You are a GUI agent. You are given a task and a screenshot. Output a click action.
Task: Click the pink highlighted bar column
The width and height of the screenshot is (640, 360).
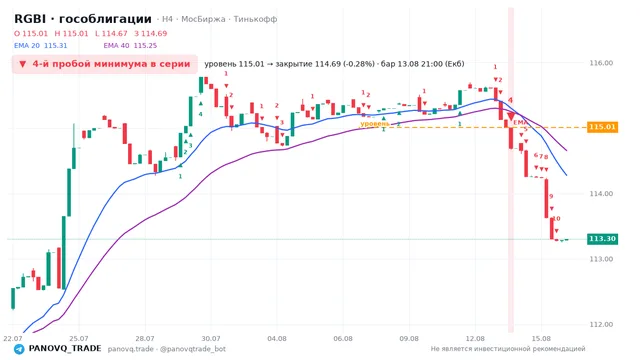[x=511, y=170]
